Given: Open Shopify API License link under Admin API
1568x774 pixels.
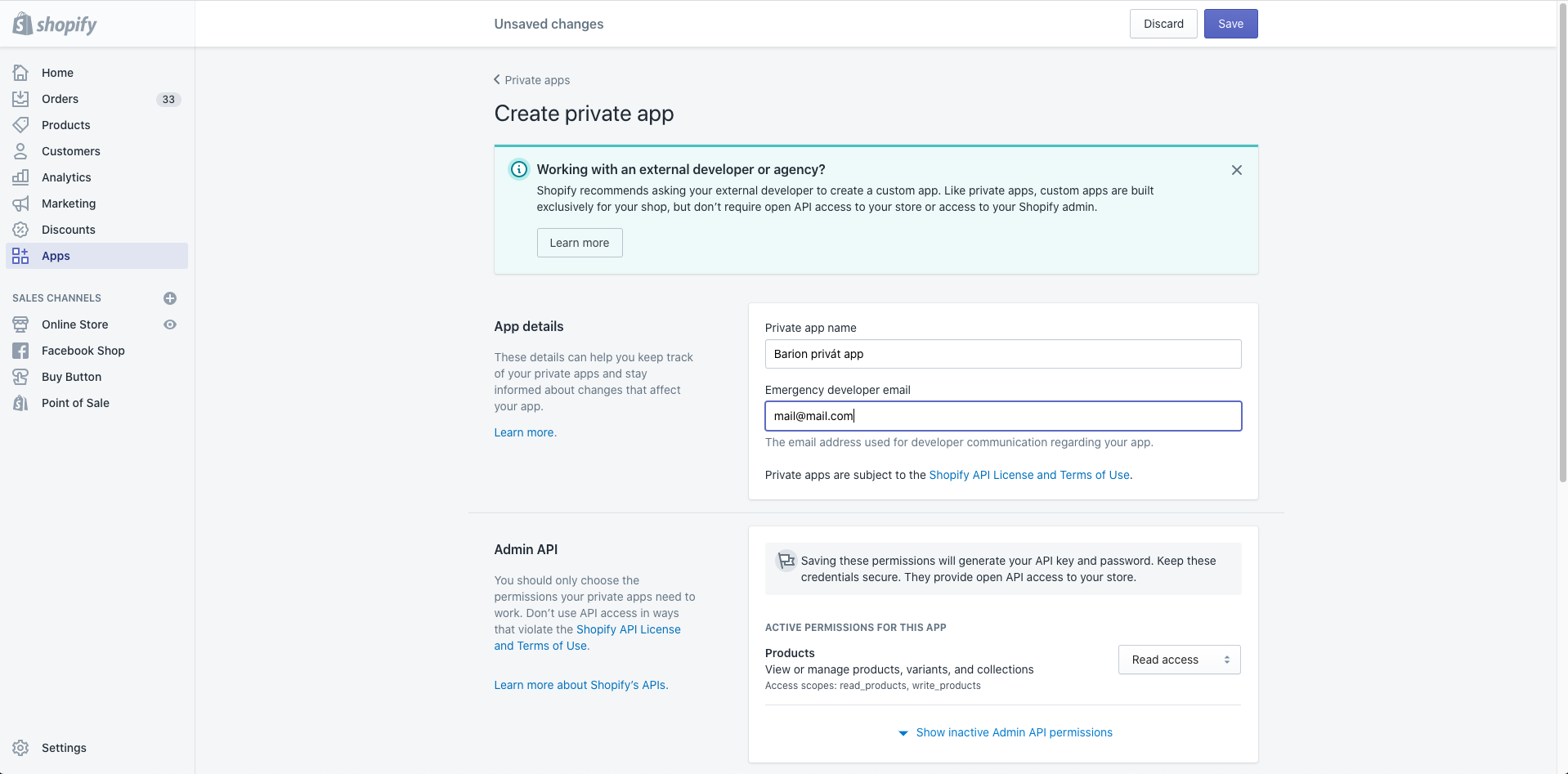Looking at the screenshot, I should pyautogui.click(x=587, y=638).
